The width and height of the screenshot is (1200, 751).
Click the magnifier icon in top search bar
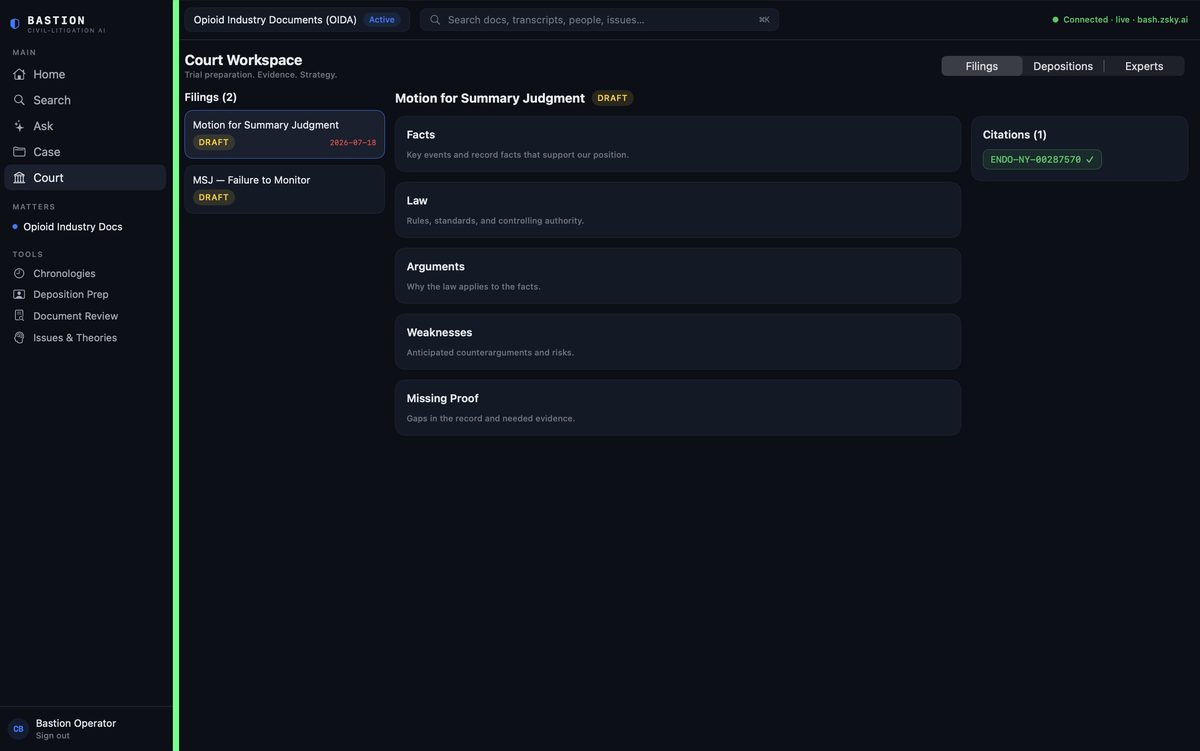click(435, 20)
